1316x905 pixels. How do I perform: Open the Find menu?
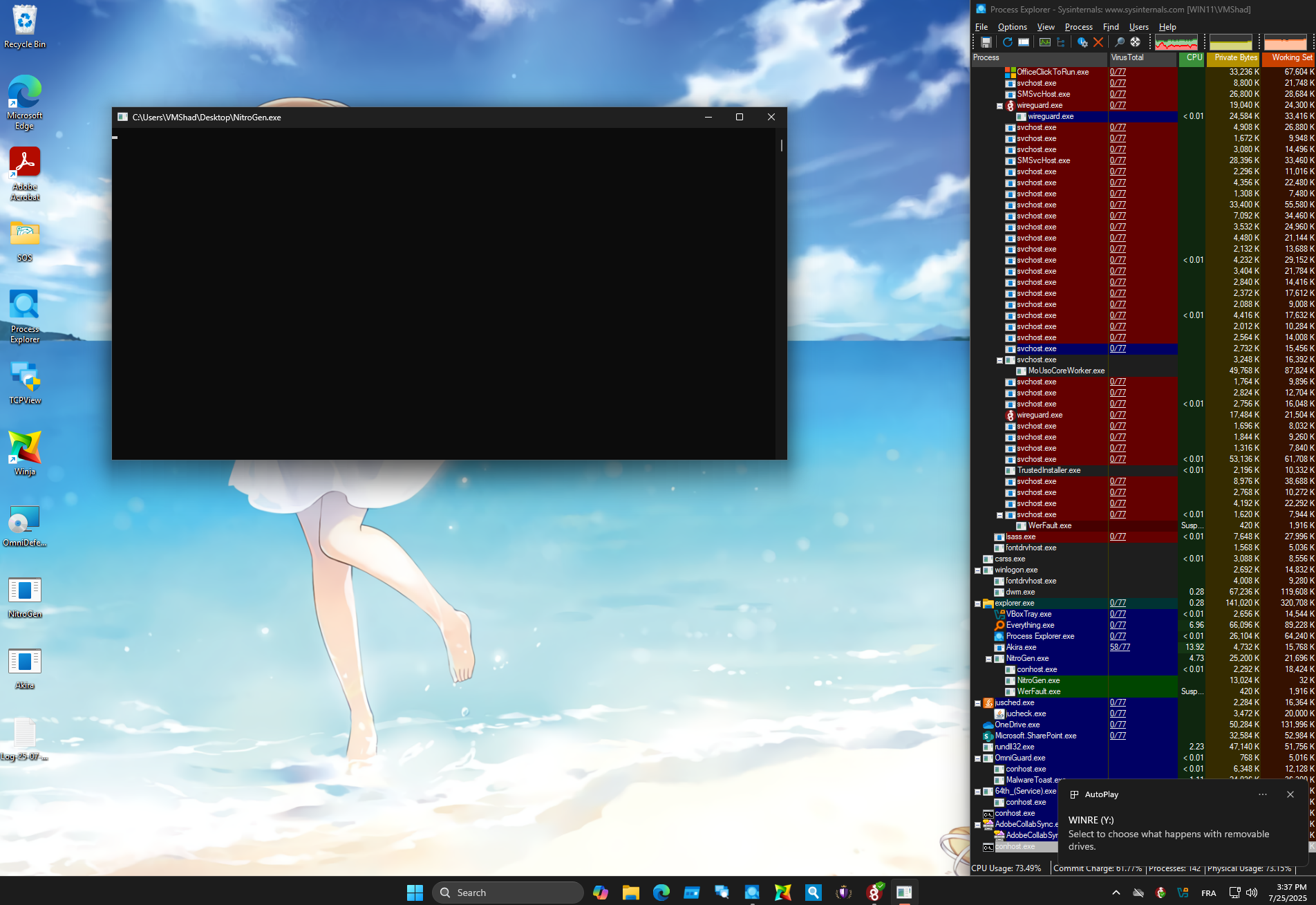click(x=1111, y=27)
